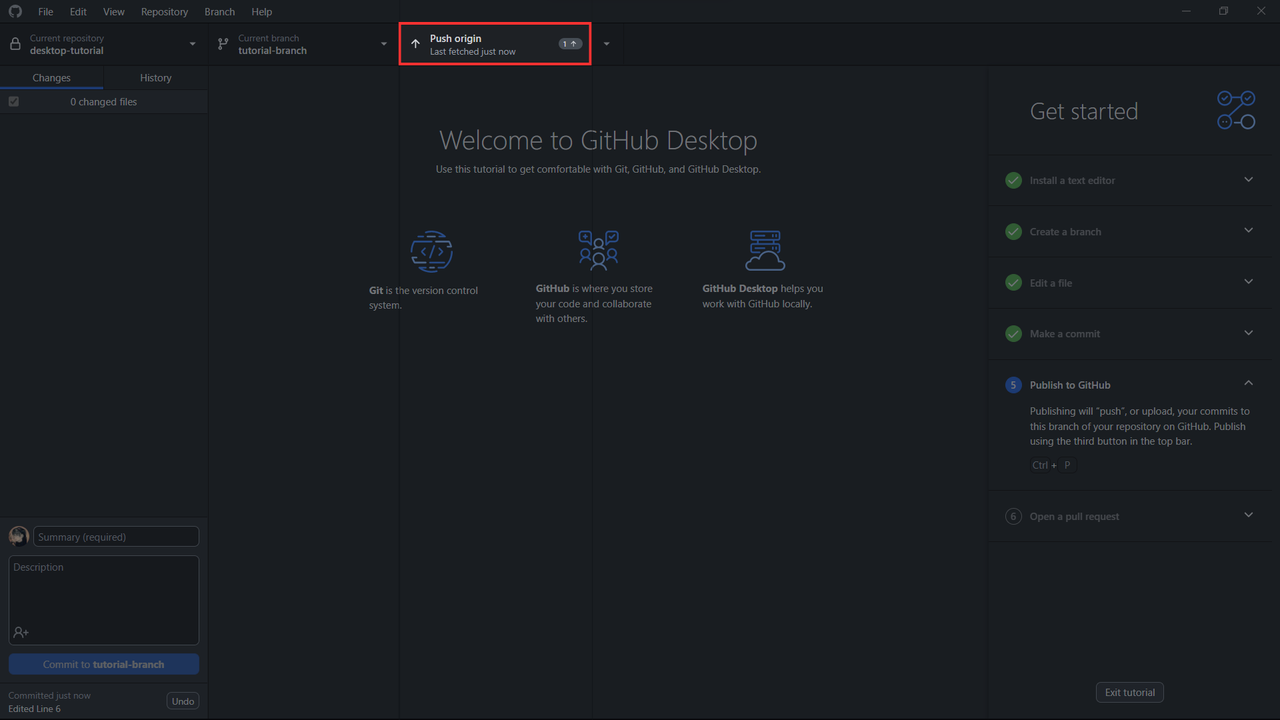This screenshot has height=720, width=1280.
Task: Click the 1 commit ahead badge
Action: (x=570, y=44)
